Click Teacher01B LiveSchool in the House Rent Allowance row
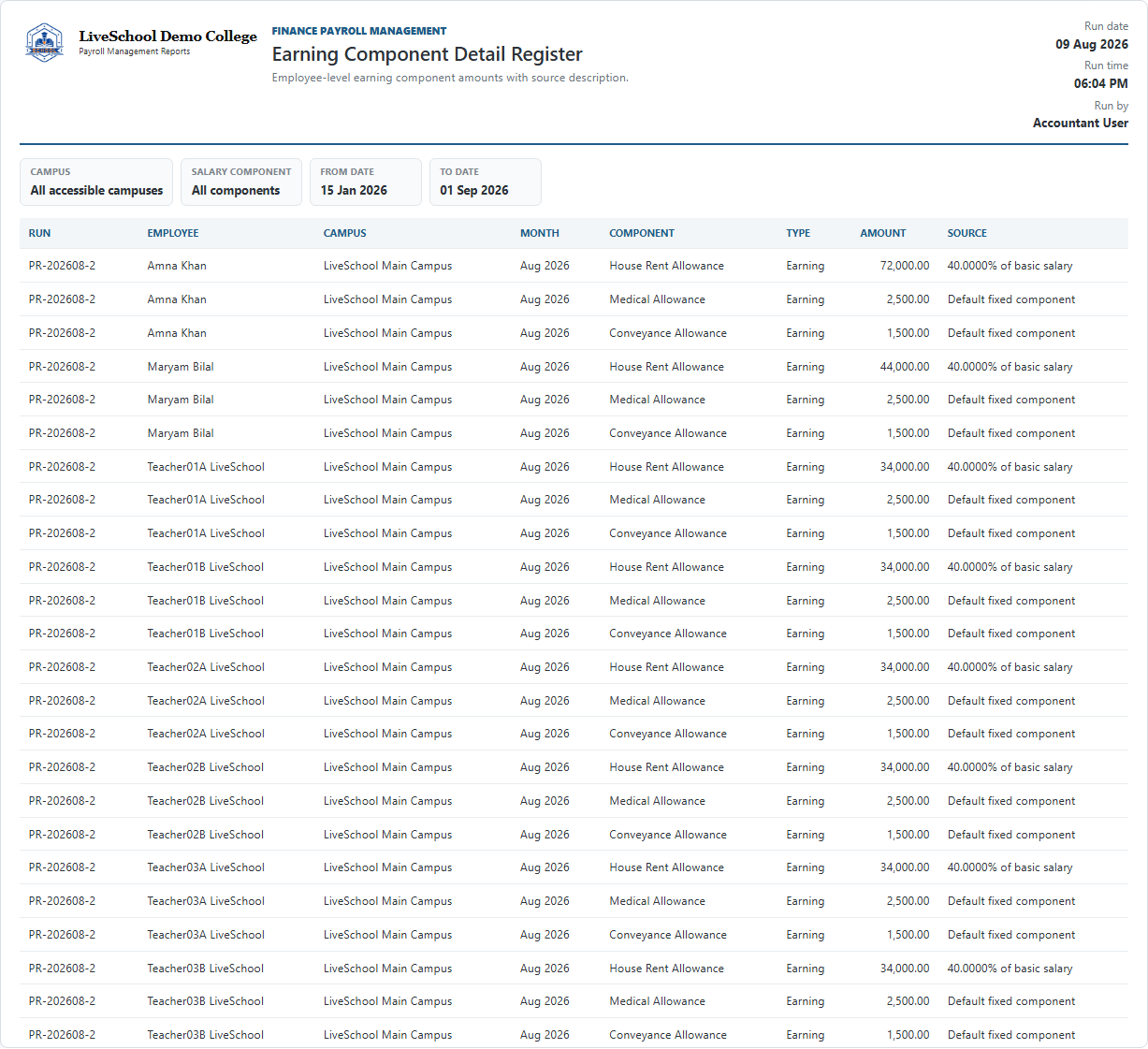The image size is (1148, 1049). click(x=206, y=567)
